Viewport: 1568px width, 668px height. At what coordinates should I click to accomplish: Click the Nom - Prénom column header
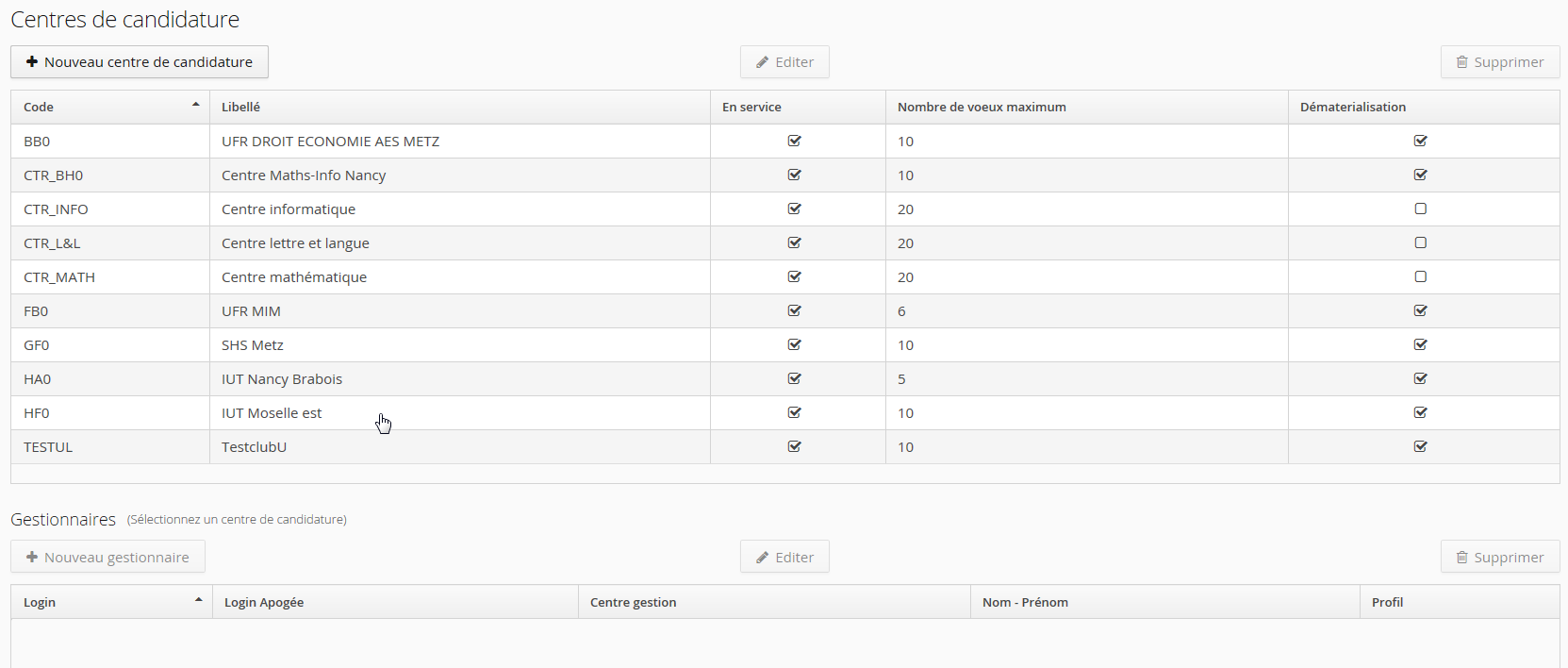point(1025,603)
